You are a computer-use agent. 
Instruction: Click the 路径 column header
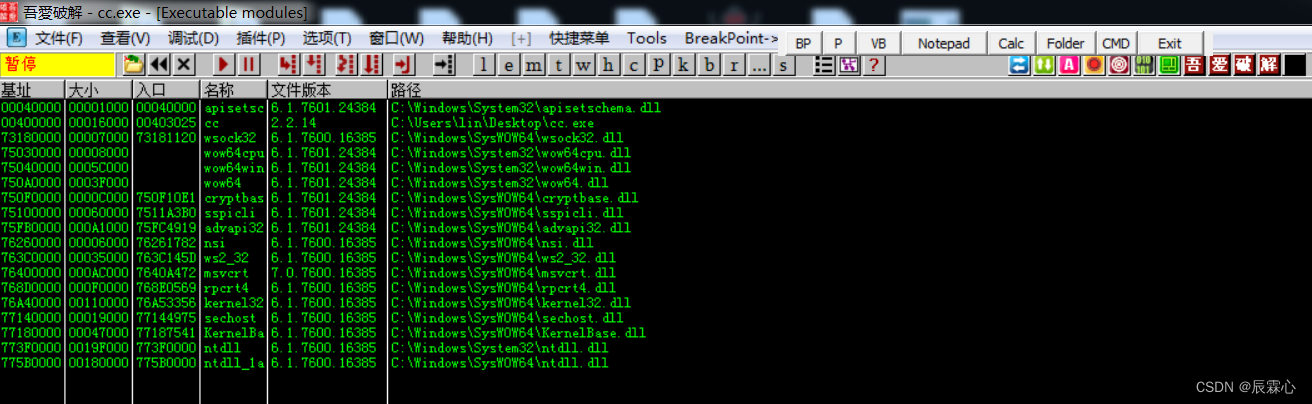(849, 89)
